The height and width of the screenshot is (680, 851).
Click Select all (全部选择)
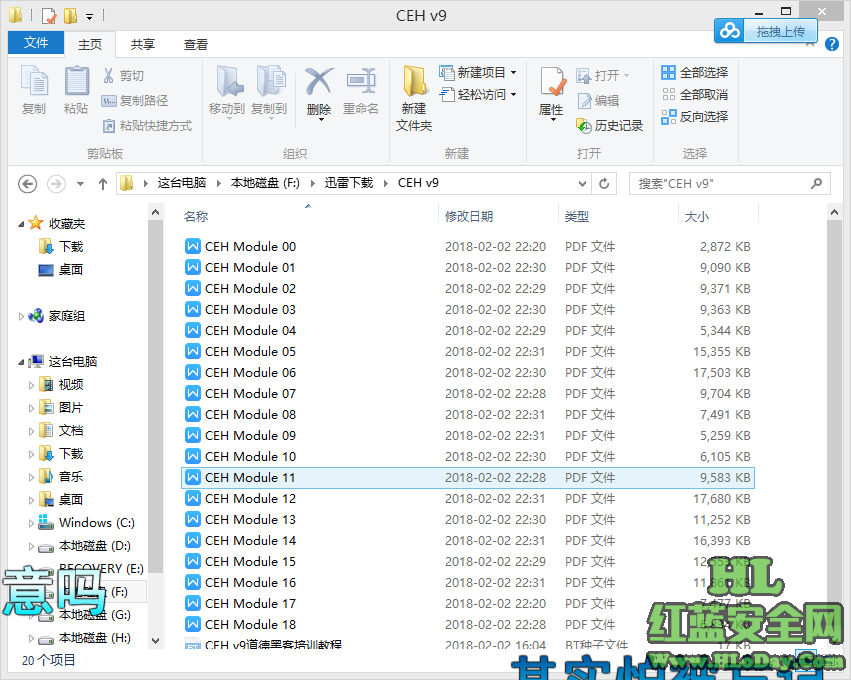(695, 72)
